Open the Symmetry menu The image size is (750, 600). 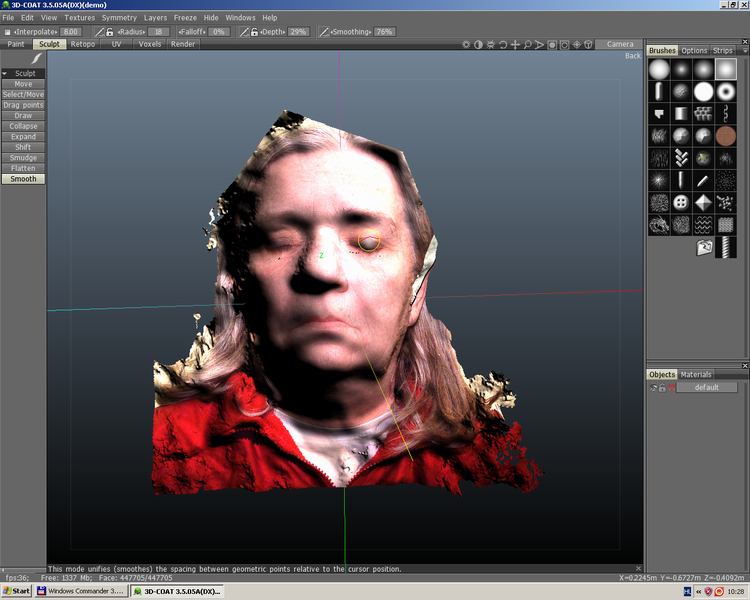pos(119,18)
